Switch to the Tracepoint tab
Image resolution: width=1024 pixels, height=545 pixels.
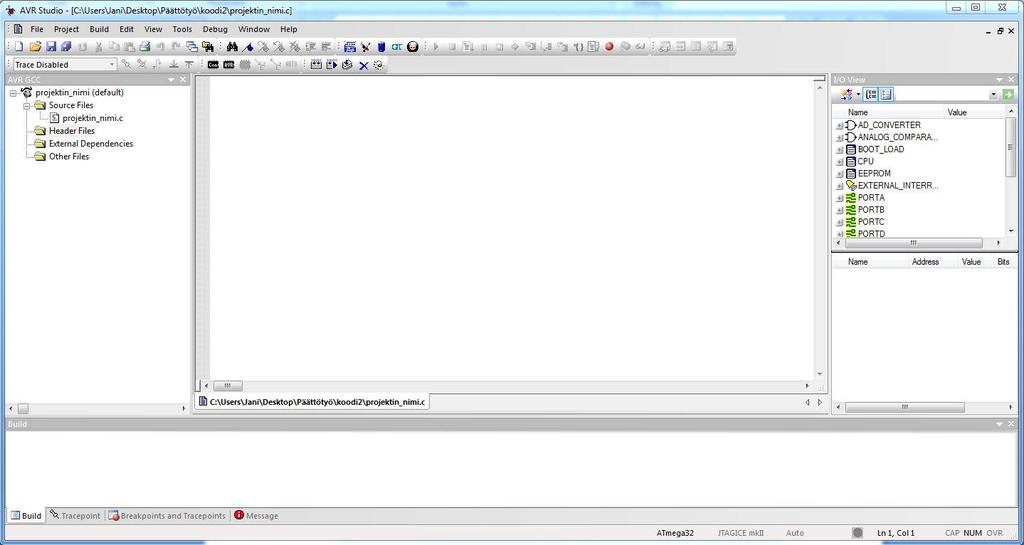[74, 516]
